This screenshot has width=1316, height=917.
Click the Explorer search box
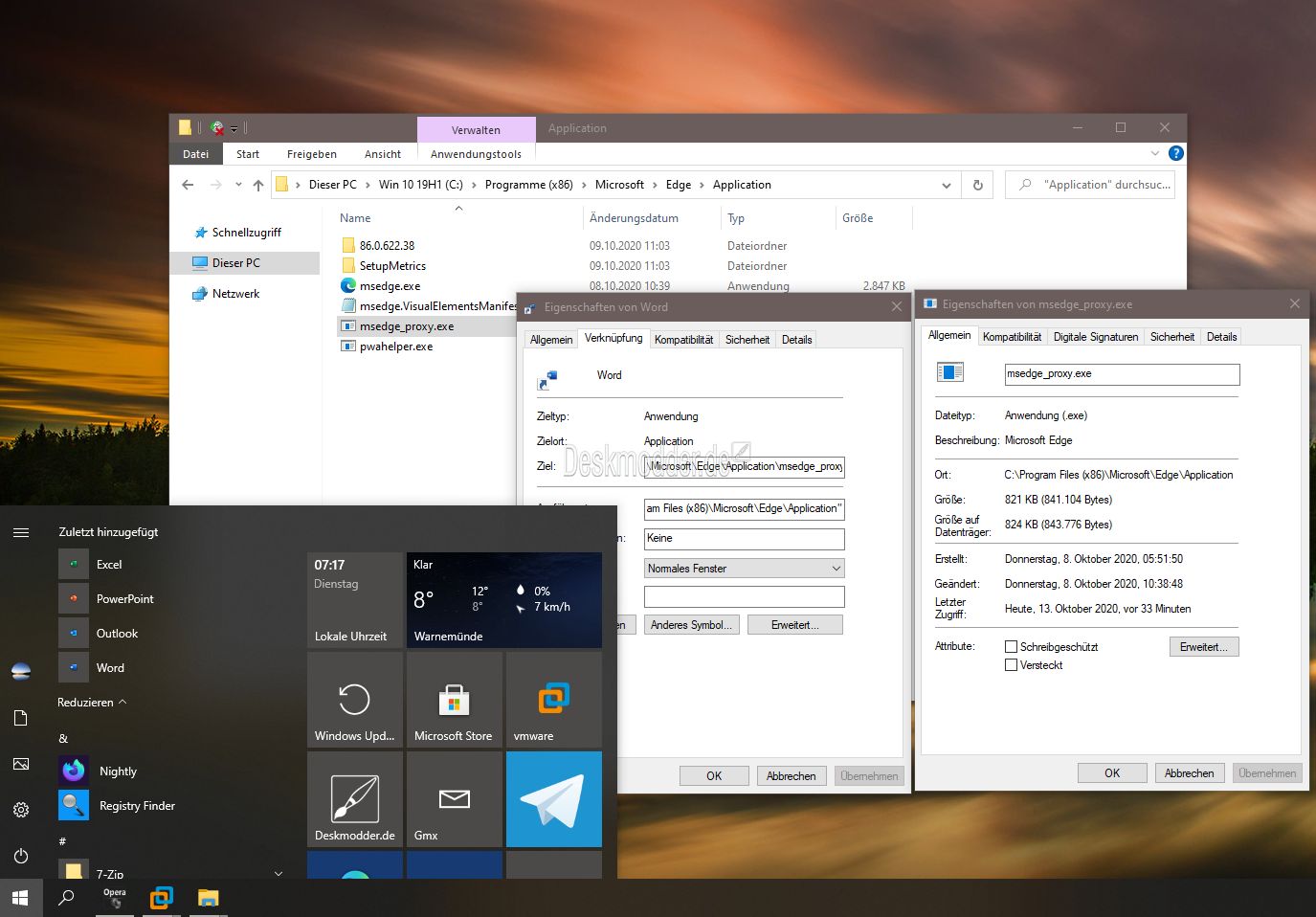pyautogui.click(x=1090, y=185)
